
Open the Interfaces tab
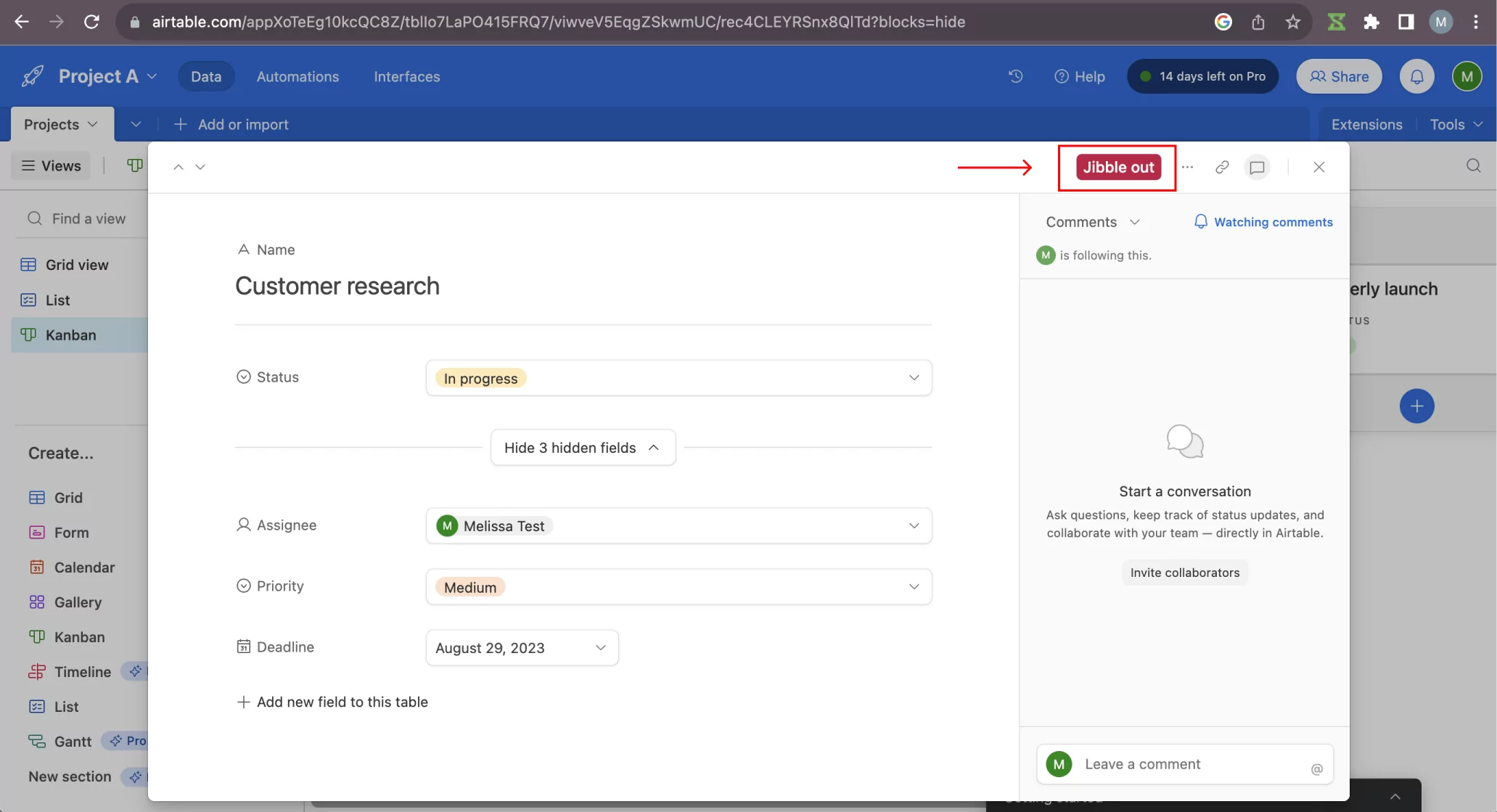(x=406, y=76)
